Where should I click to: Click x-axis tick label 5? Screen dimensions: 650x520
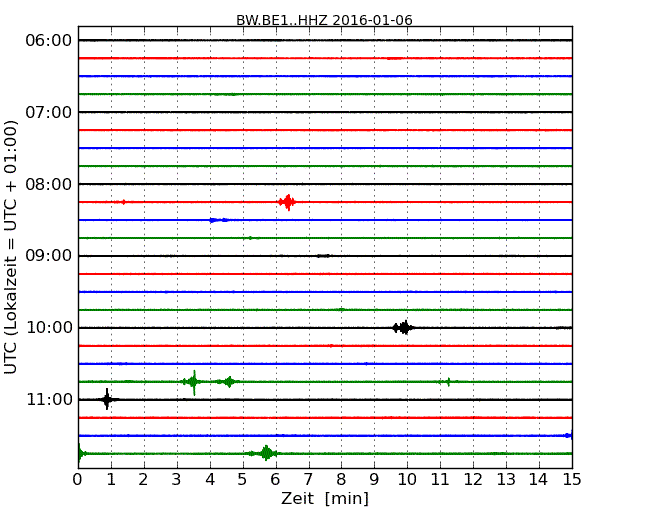pos(242,479)
